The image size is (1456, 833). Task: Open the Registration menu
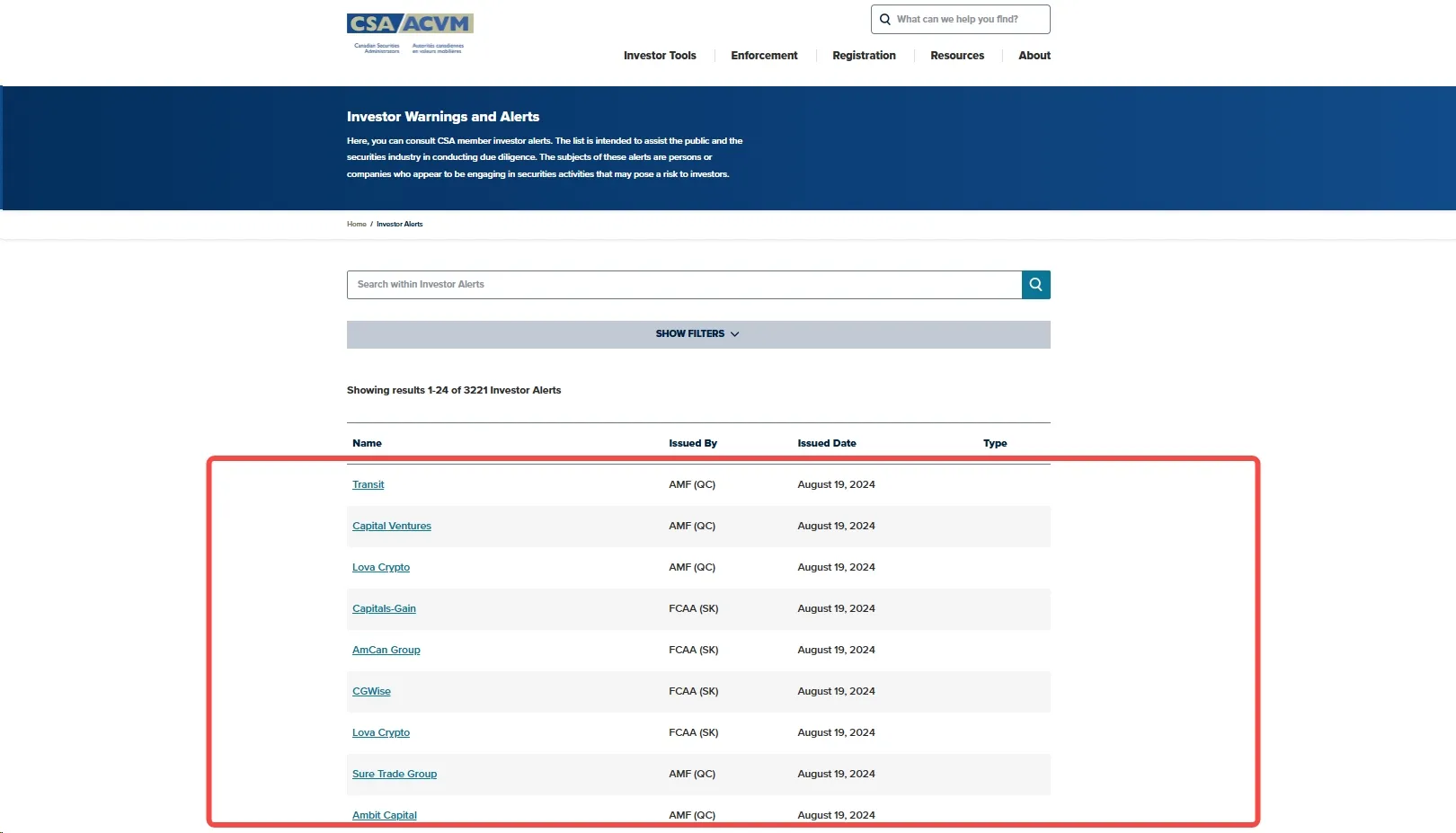[x=864, y=56]
